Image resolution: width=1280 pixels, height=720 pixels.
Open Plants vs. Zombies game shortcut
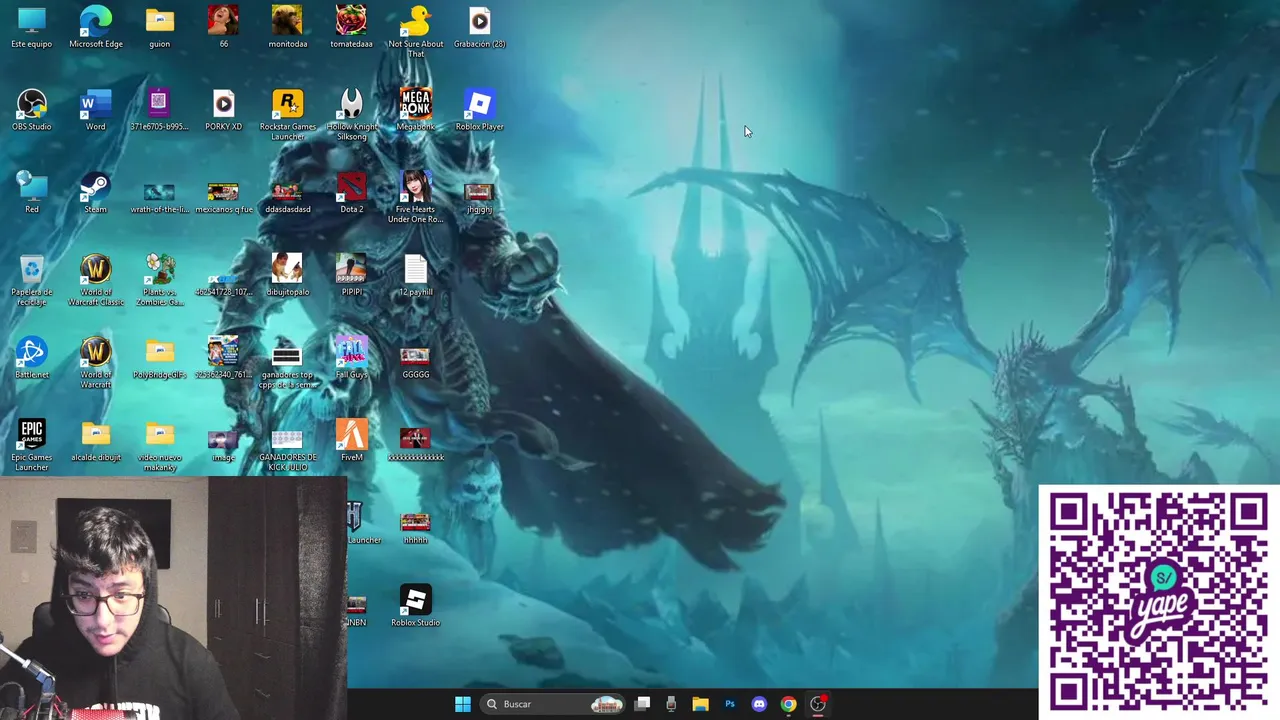point(159,280)
